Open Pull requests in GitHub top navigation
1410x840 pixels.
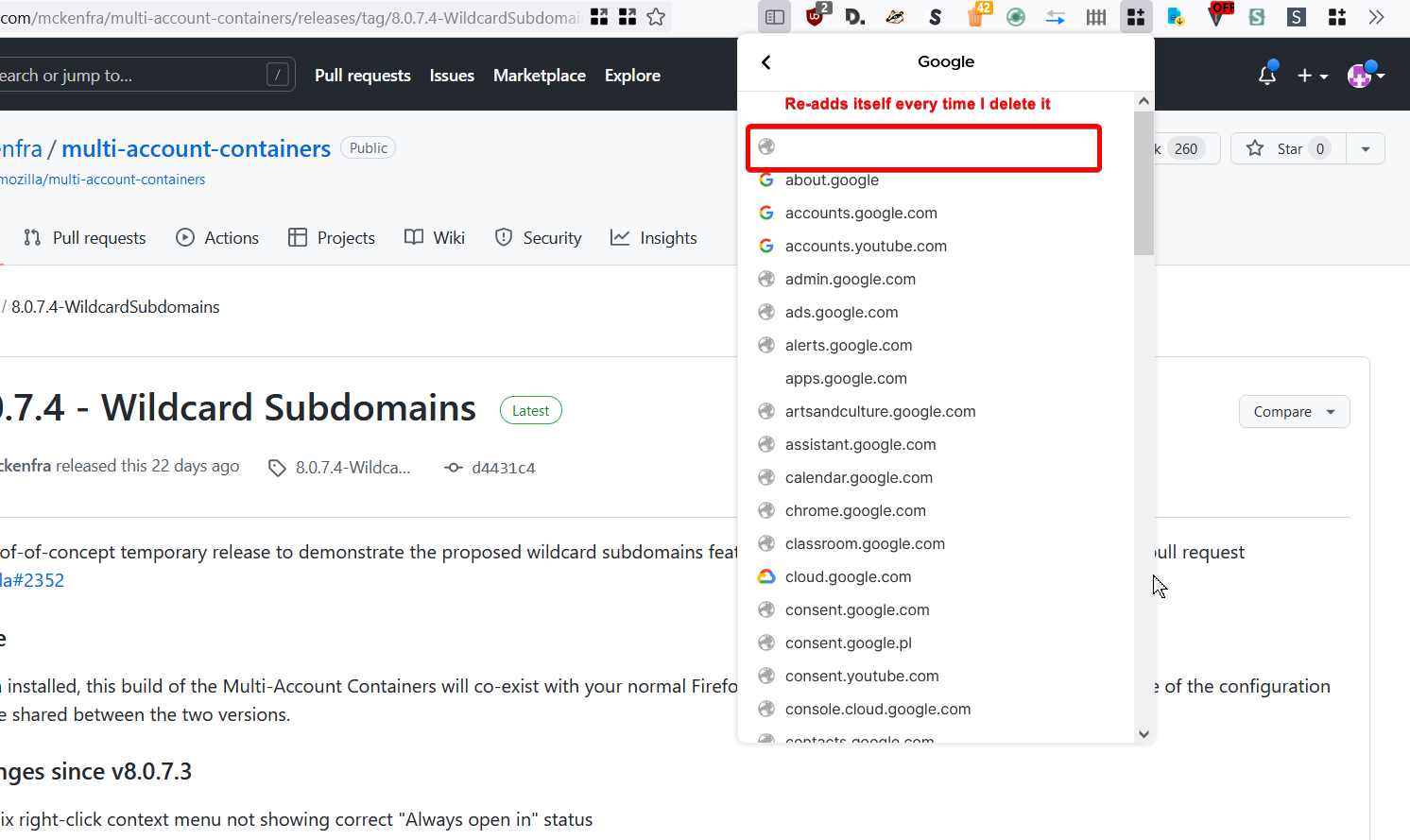362,76
